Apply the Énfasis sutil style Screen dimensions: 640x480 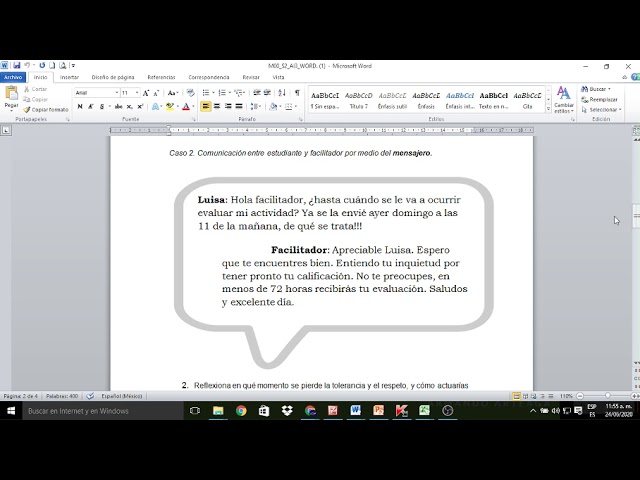(x=392, y=100)
